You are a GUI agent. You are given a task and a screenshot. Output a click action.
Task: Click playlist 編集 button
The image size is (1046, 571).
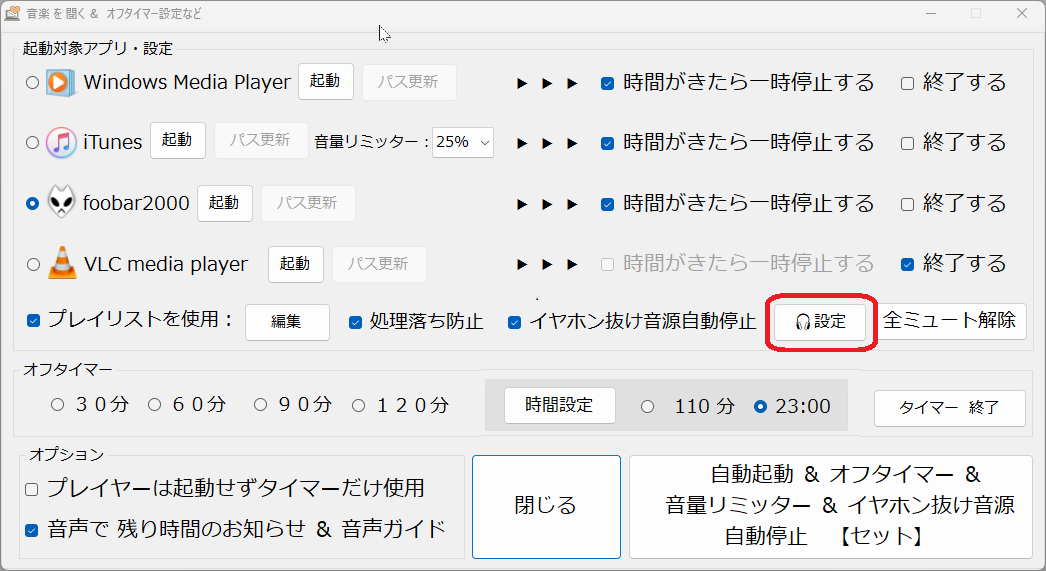(x=287, y=322)
